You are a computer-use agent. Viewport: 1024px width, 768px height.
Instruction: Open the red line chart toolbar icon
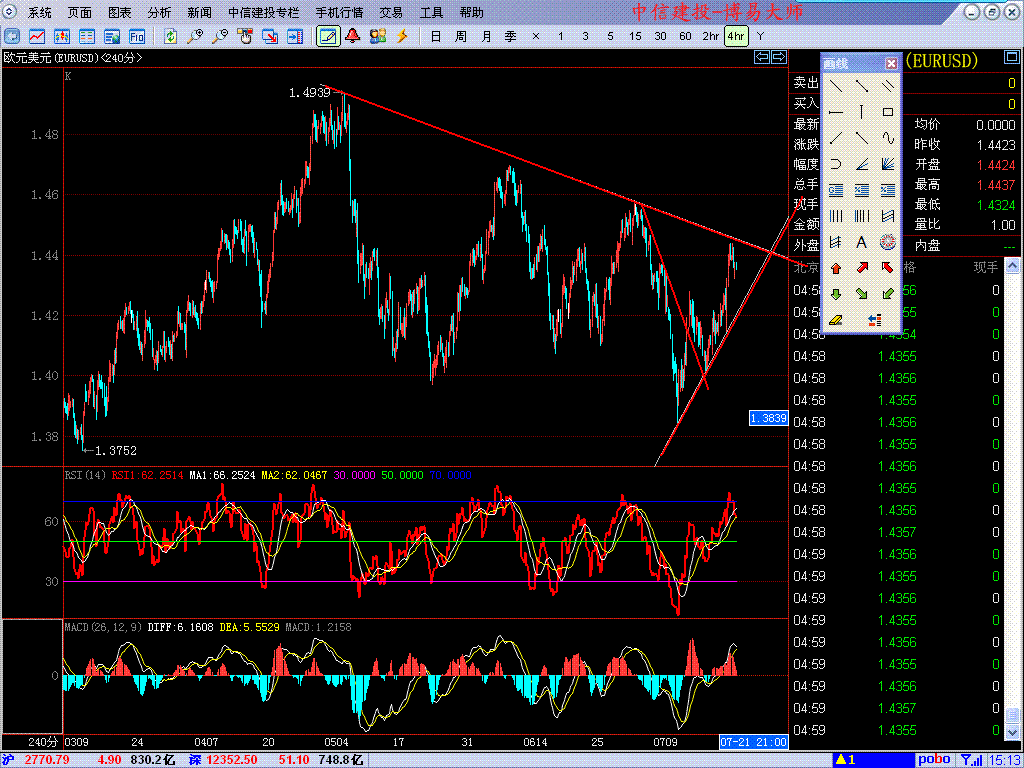(x=37, y=36)
